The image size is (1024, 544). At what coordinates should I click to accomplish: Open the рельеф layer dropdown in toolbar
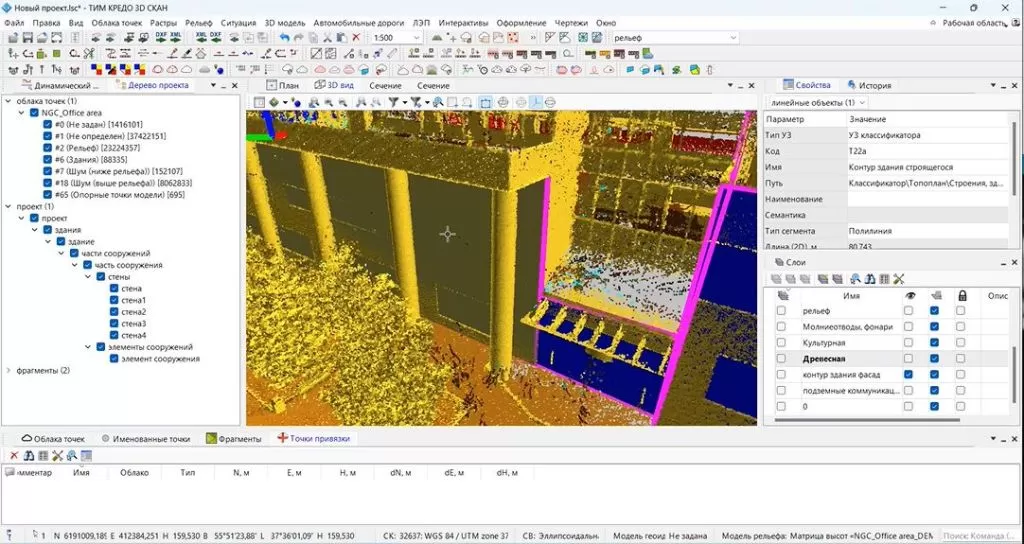732,38
